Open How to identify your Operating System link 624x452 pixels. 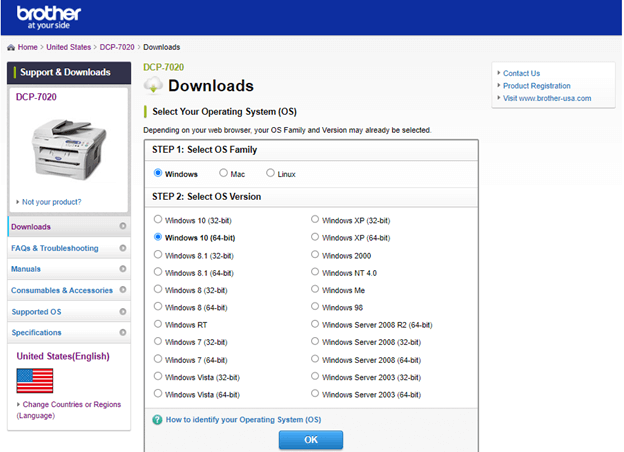(243, 420)
